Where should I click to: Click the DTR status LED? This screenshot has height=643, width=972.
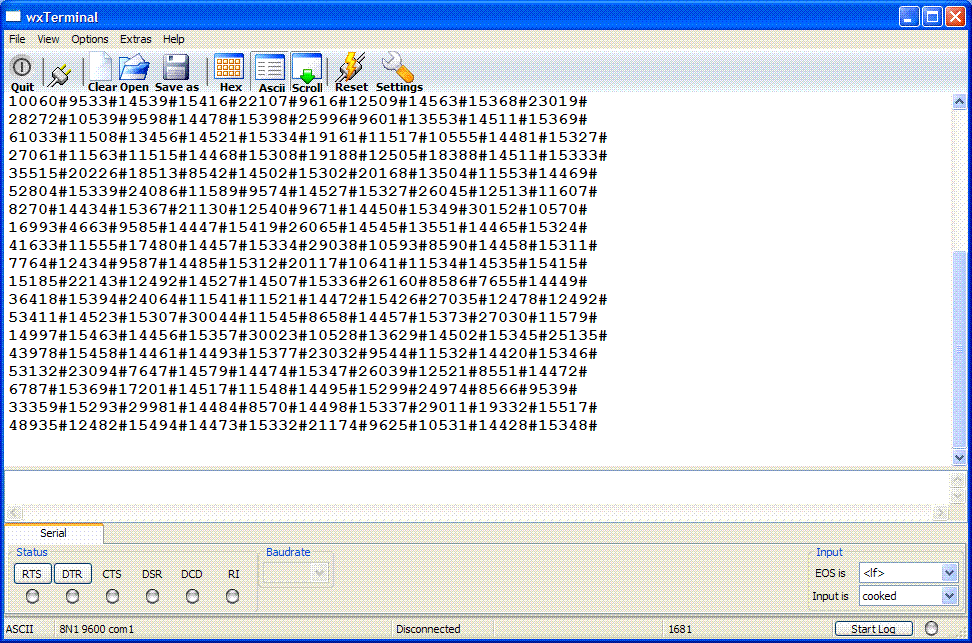(72, 596)
